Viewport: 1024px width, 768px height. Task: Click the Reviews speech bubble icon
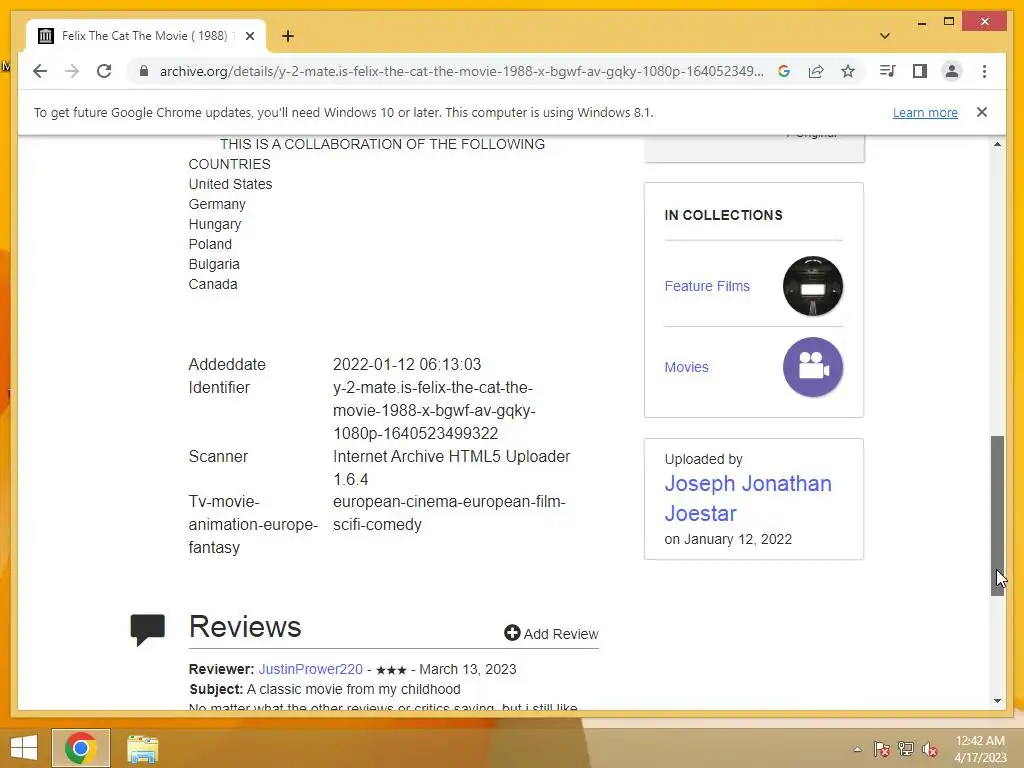point(148,630)
